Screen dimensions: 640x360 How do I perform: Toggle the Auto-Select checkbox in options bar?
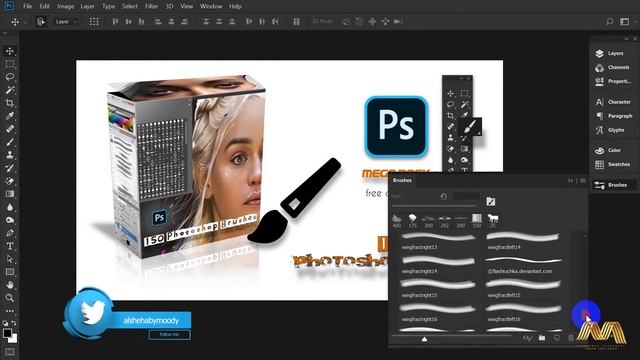tap(40, 22)
